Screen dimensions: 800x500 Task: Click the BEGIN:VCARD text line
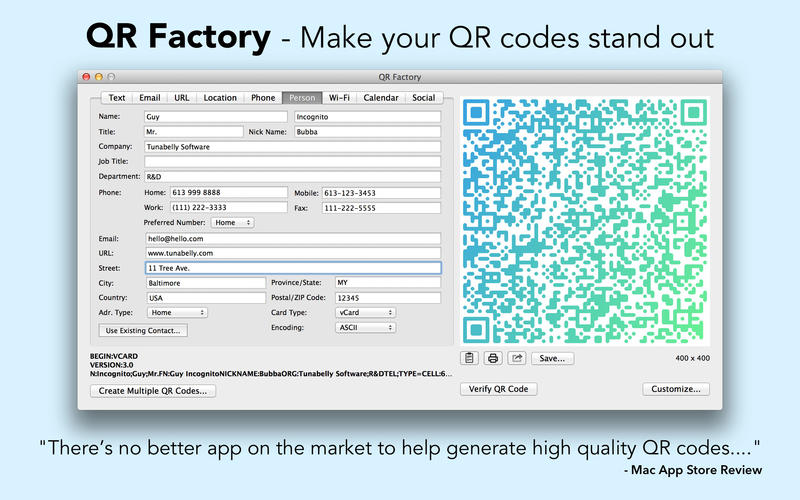(x=114, y=356)
